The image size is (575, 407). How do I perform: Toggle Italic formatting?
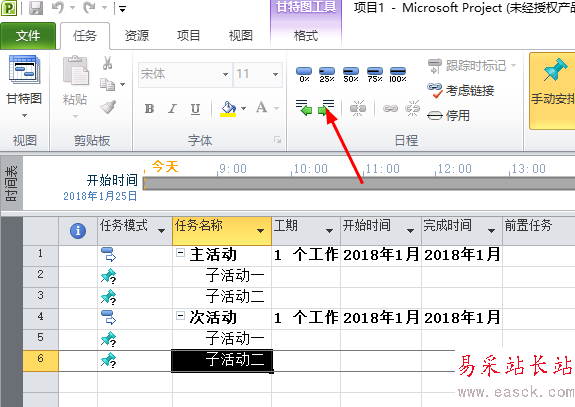pos(172,109)
